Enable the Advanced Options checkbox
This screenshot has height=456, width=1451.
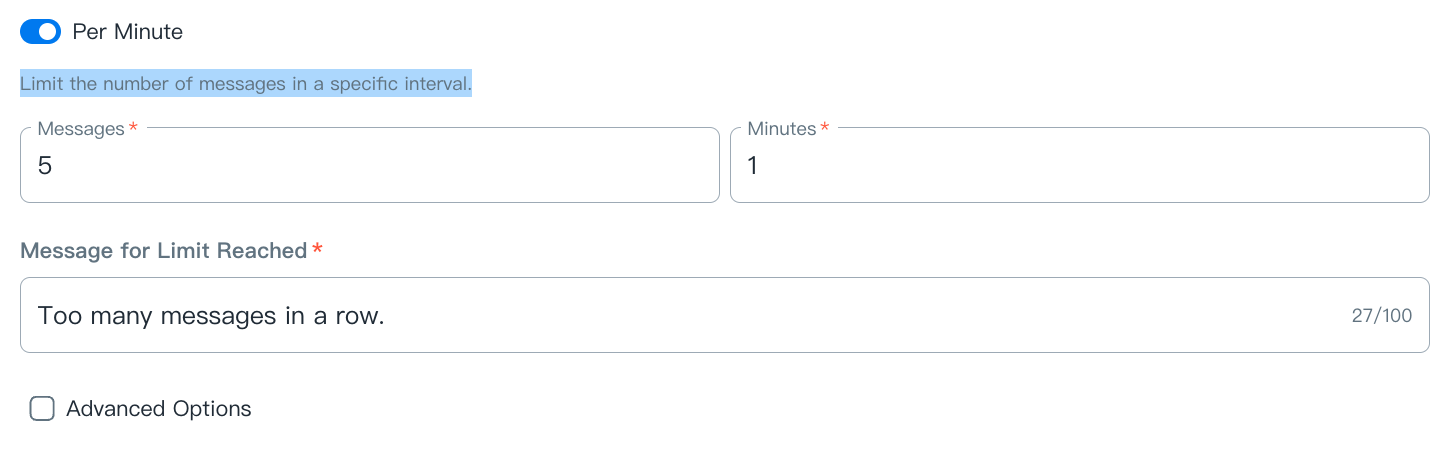click(x=42, y=409)
